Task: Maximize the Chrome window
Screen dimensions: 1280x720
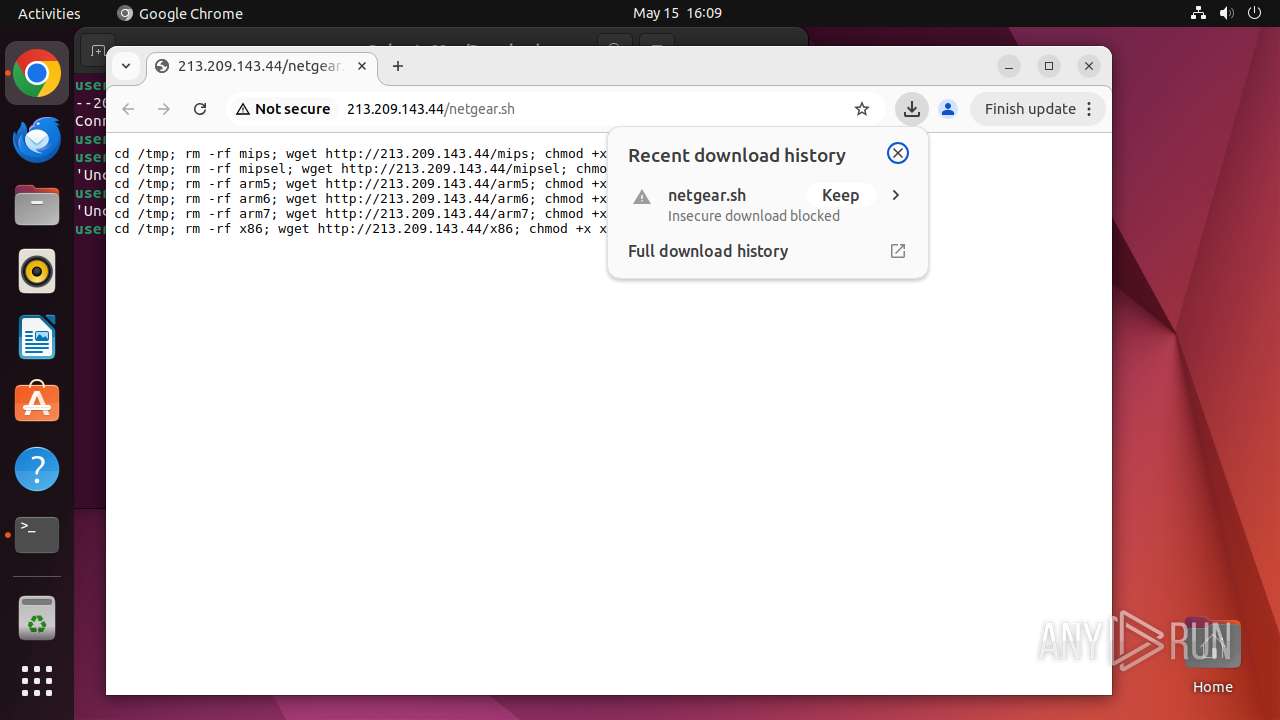Action: click(x=1049, y=66)
